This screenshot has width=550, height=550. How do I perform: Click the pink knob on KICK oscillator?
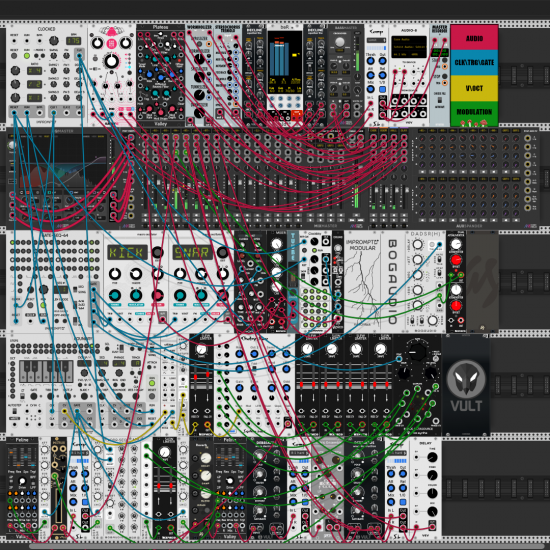pos(157,296)
